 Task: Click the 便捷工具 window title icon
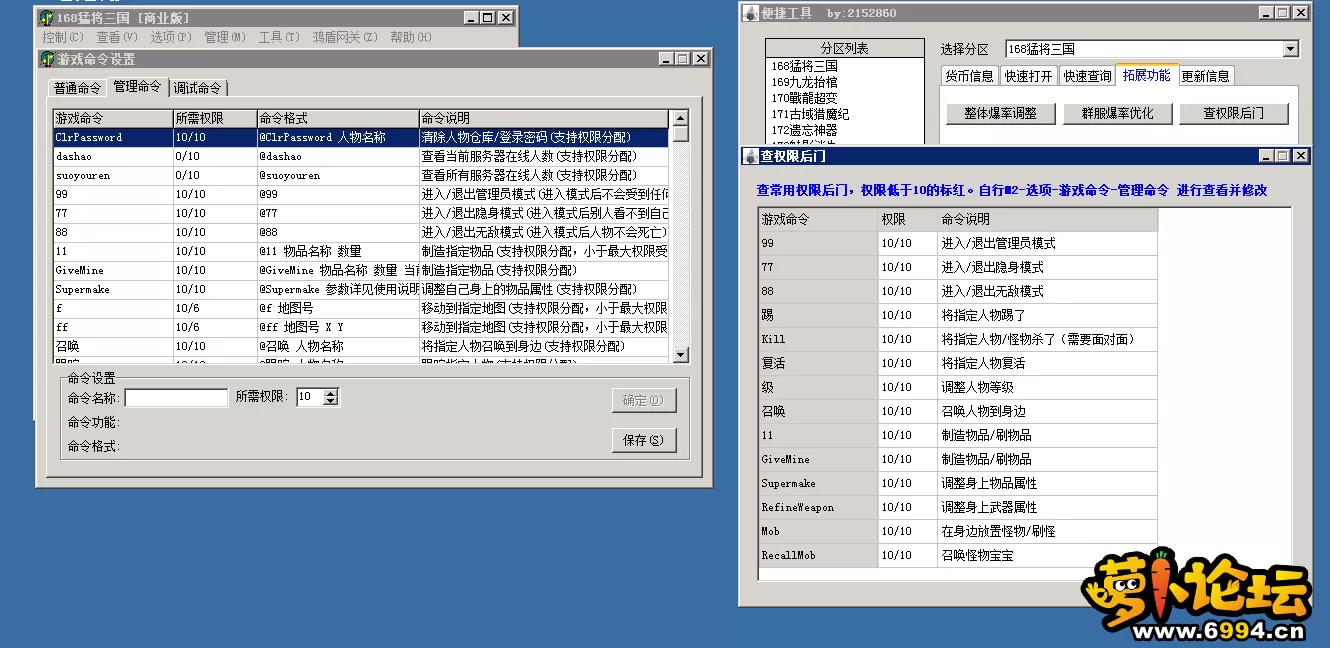[751, 13]
